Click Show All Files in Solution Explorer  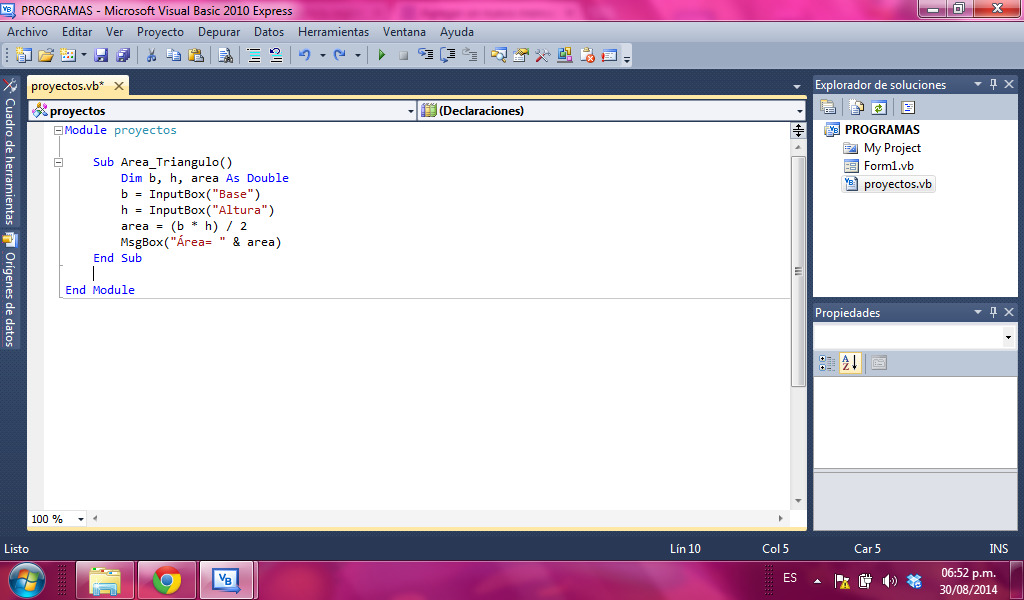(x=856, y=107)
